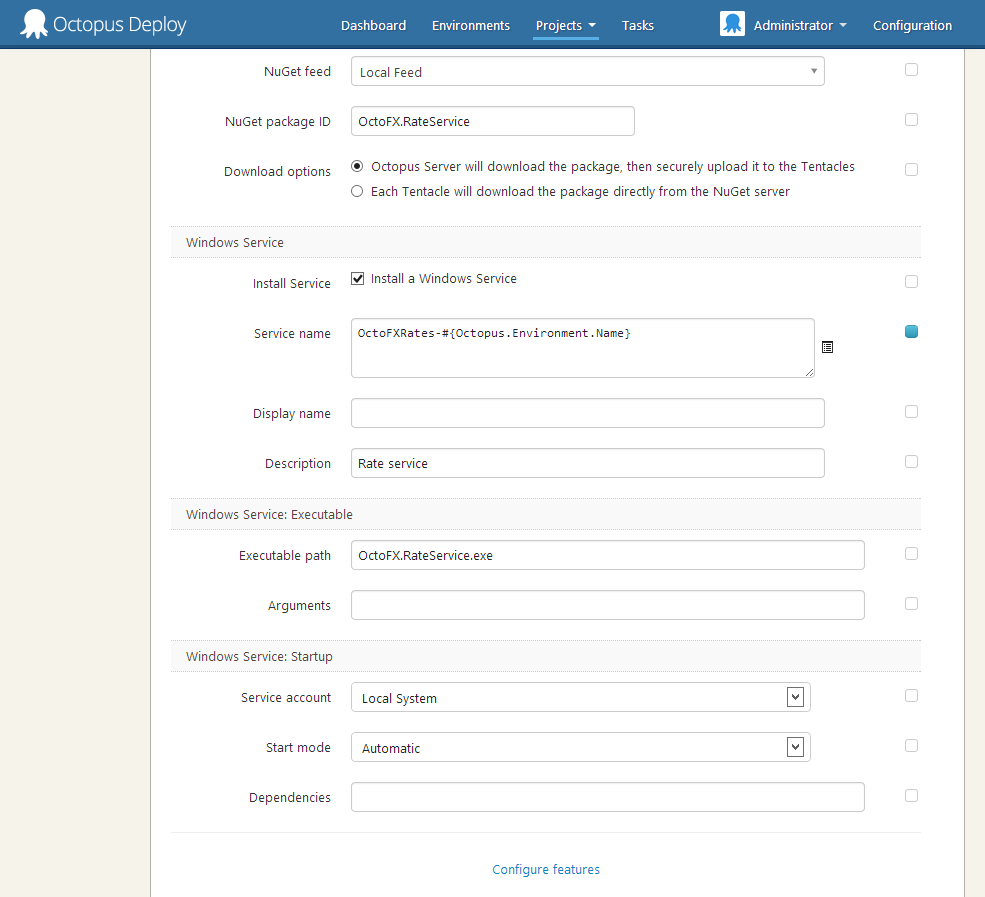The image size is (985, 897).
Task: Open the Projects menu
Action: (565, 26)
